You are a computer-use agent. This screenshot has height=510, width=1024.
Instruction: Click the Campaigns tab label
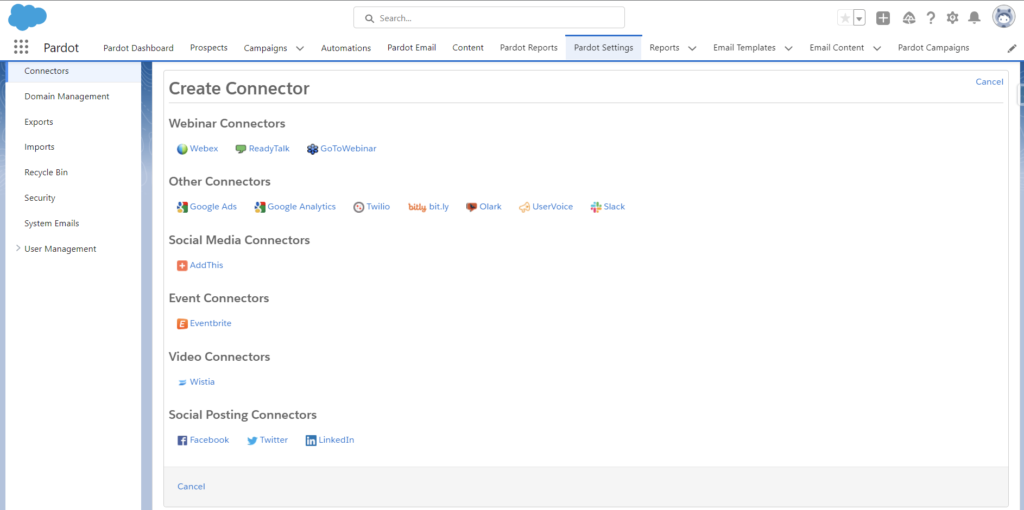tap(265, 48)
